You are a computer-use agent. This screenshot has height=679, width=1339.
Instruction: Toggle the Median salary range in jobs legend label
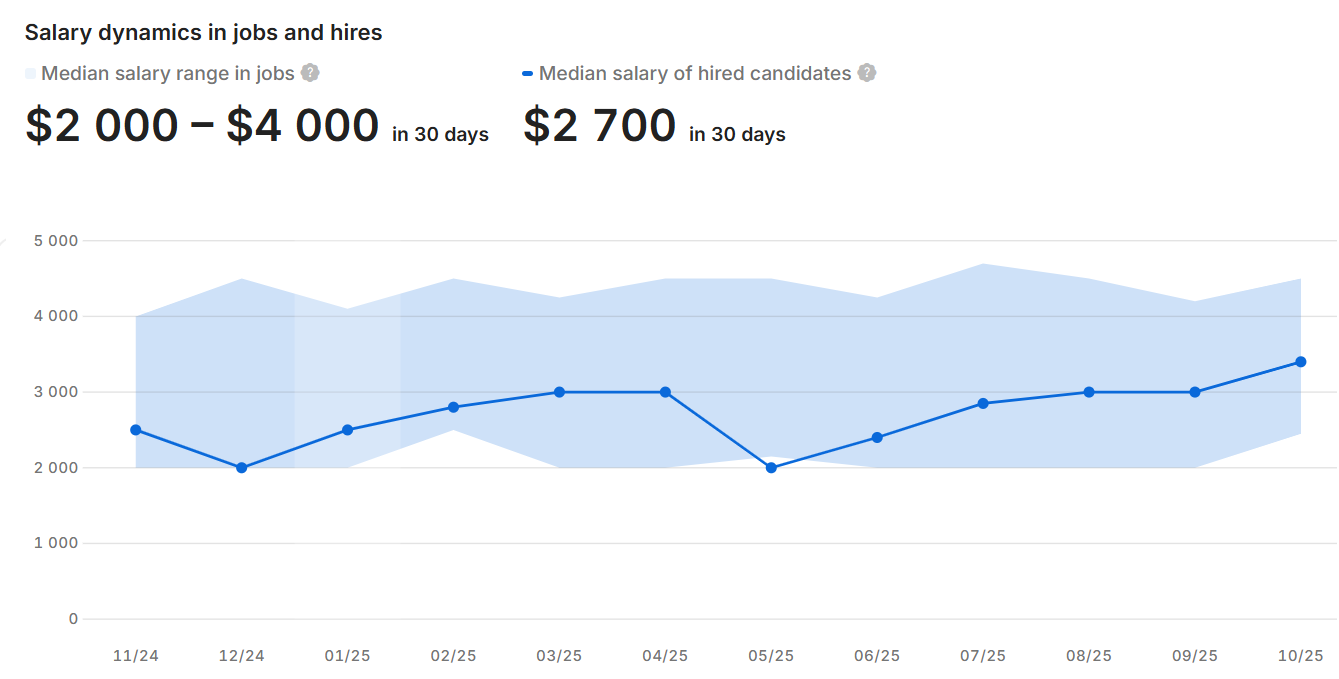coord(167,73)
